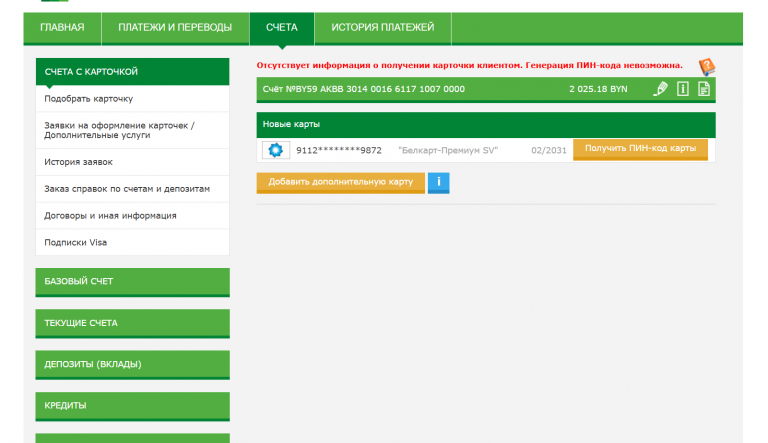Expand the Депозиты (вклады) section
768x443 pixels.
pos(133,365)
